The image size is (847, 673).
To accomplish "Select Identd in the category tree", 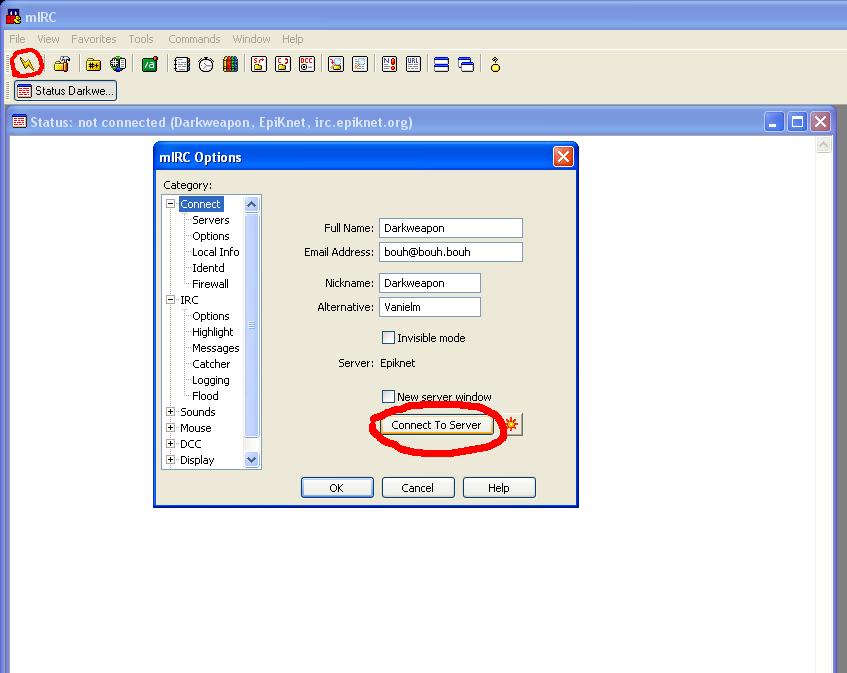I will point(208,268).
